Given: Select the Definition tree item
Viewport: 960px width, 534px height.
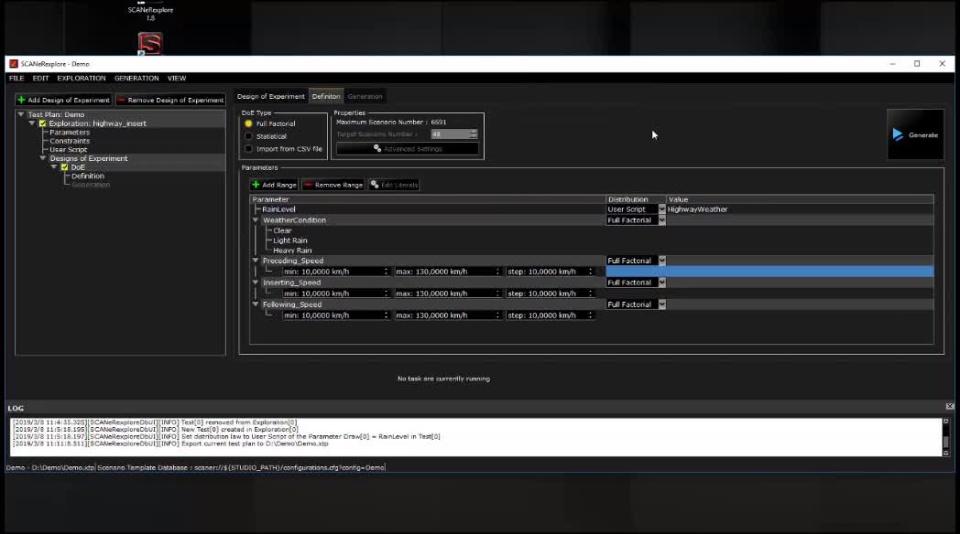Looking at the screenshot, I should tap(88, 176).
